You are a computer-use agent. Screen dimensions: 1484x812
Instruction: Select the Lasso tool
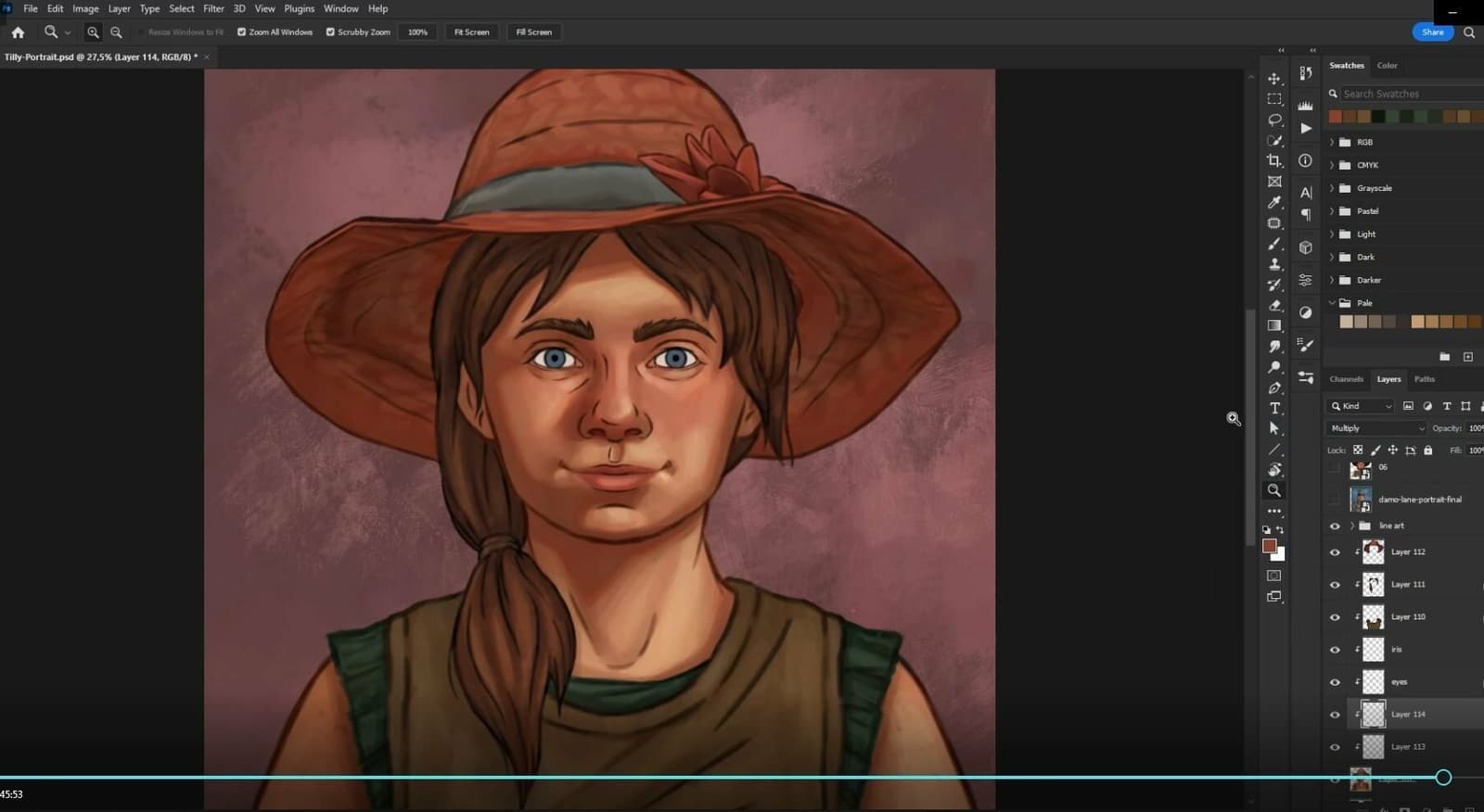pyautogui.click(x=1274, y=120)
